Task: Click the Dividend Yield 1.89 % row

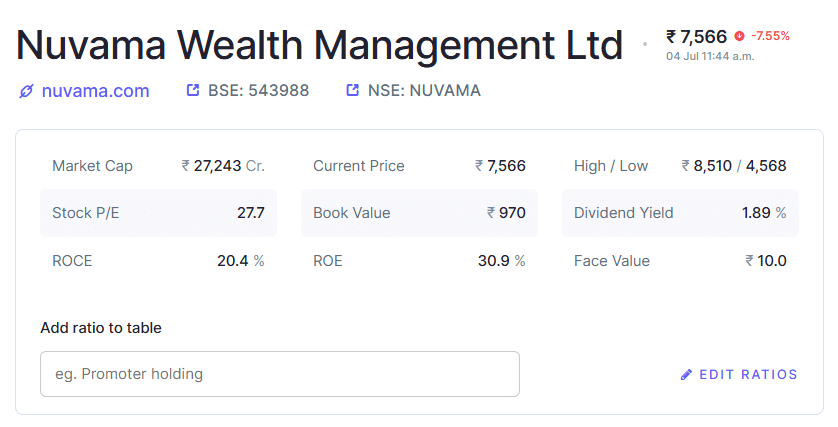Action: (x=680, y=213)
